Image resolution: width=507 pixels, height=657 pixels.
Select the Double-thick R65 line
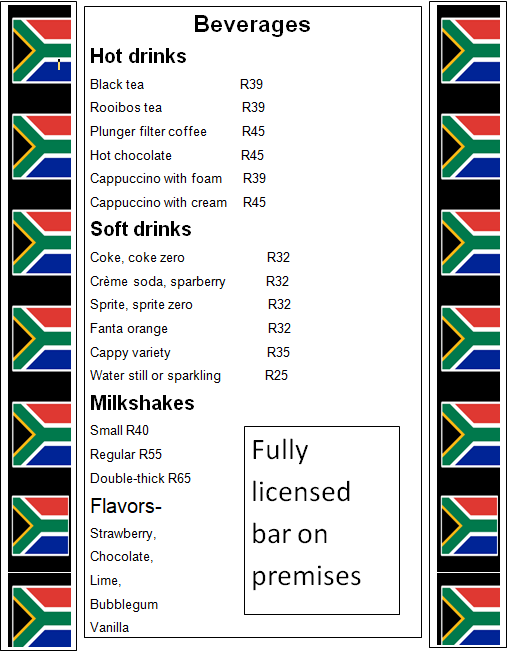point(140,478)
